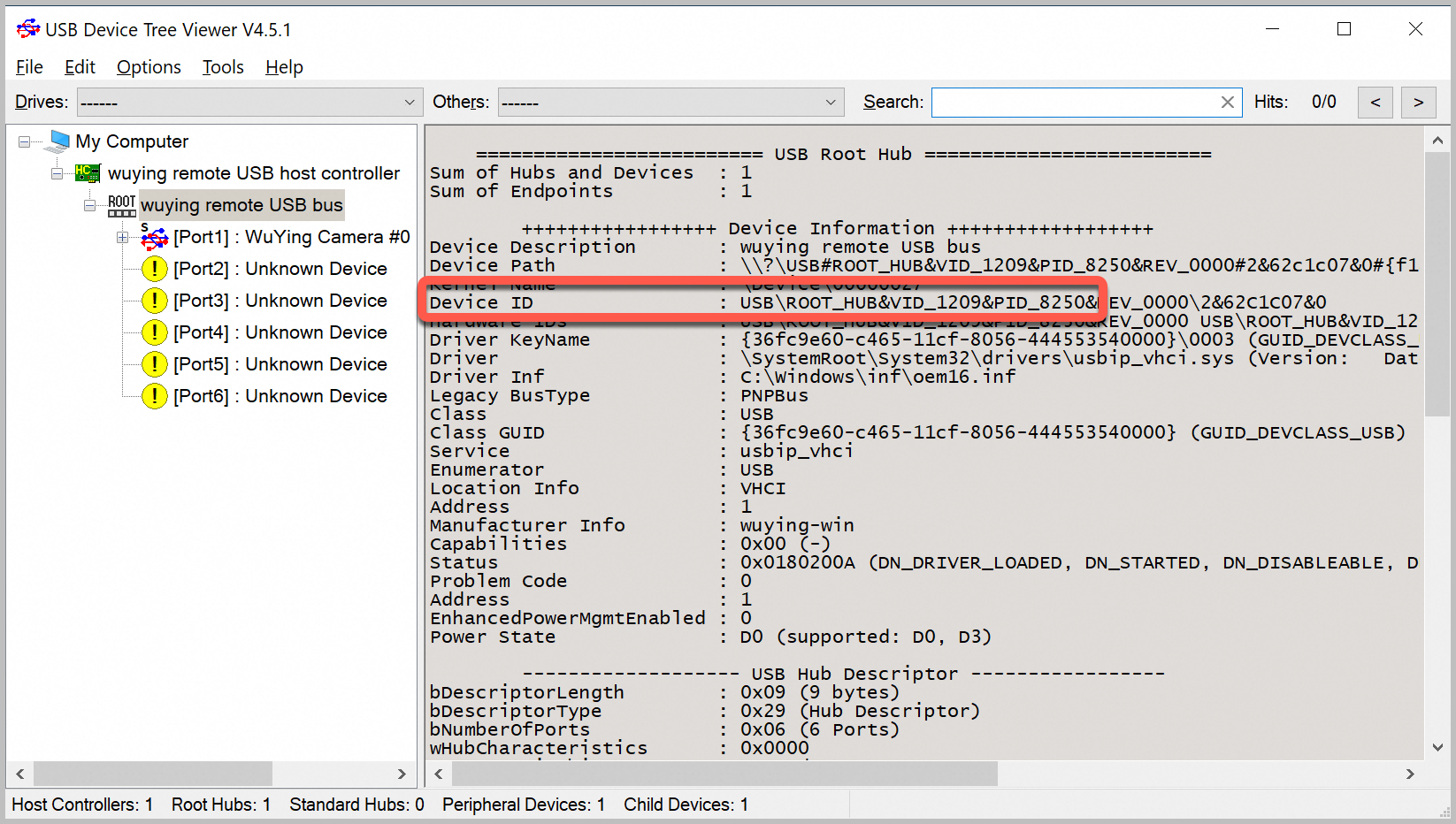Click the Host Controllers status bar entry
This screenshot has width=1456, height=824.
click(82, 805)
